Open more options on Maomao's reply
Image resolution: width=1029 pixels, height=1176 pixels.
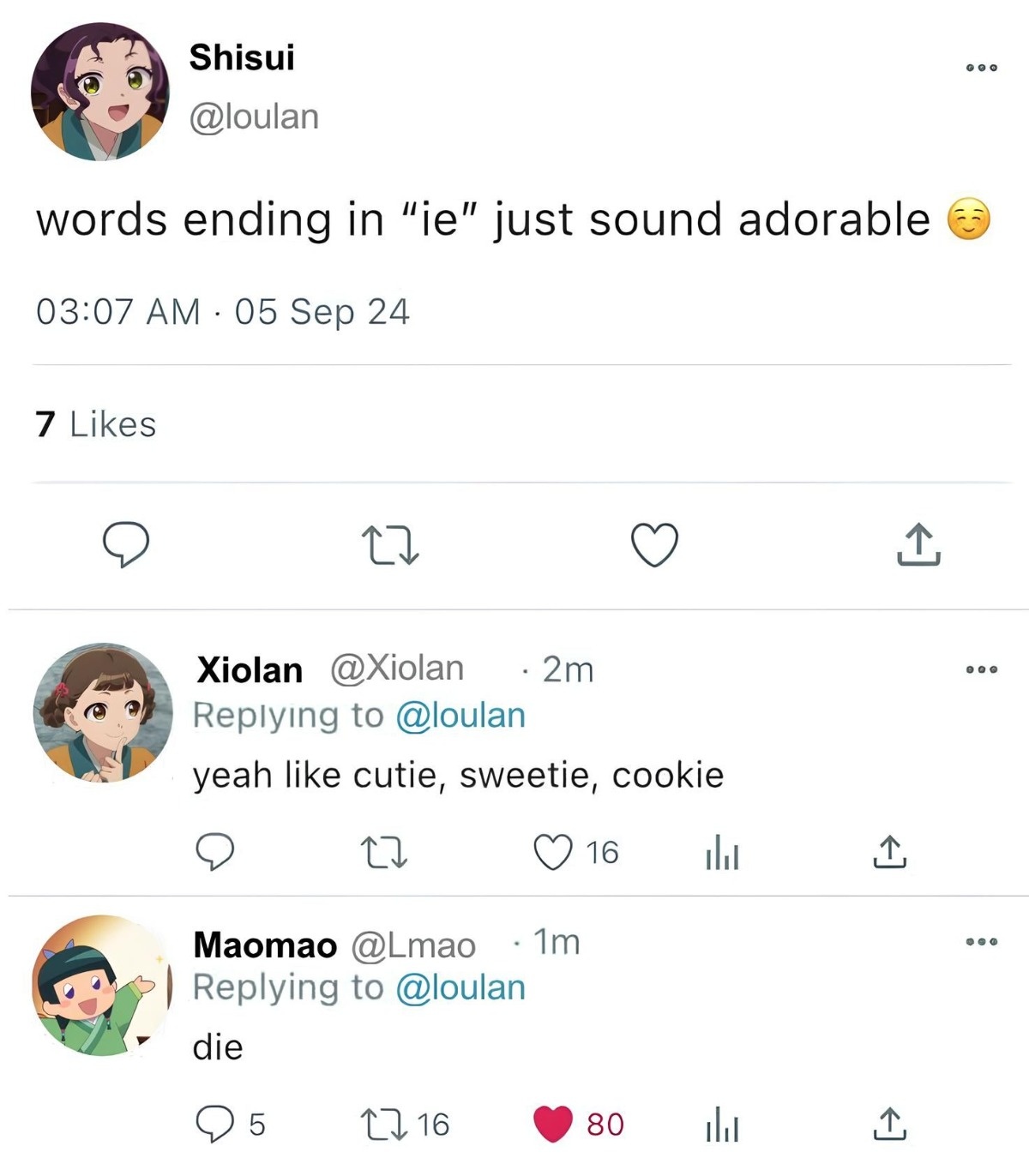(x=981, y=942)
